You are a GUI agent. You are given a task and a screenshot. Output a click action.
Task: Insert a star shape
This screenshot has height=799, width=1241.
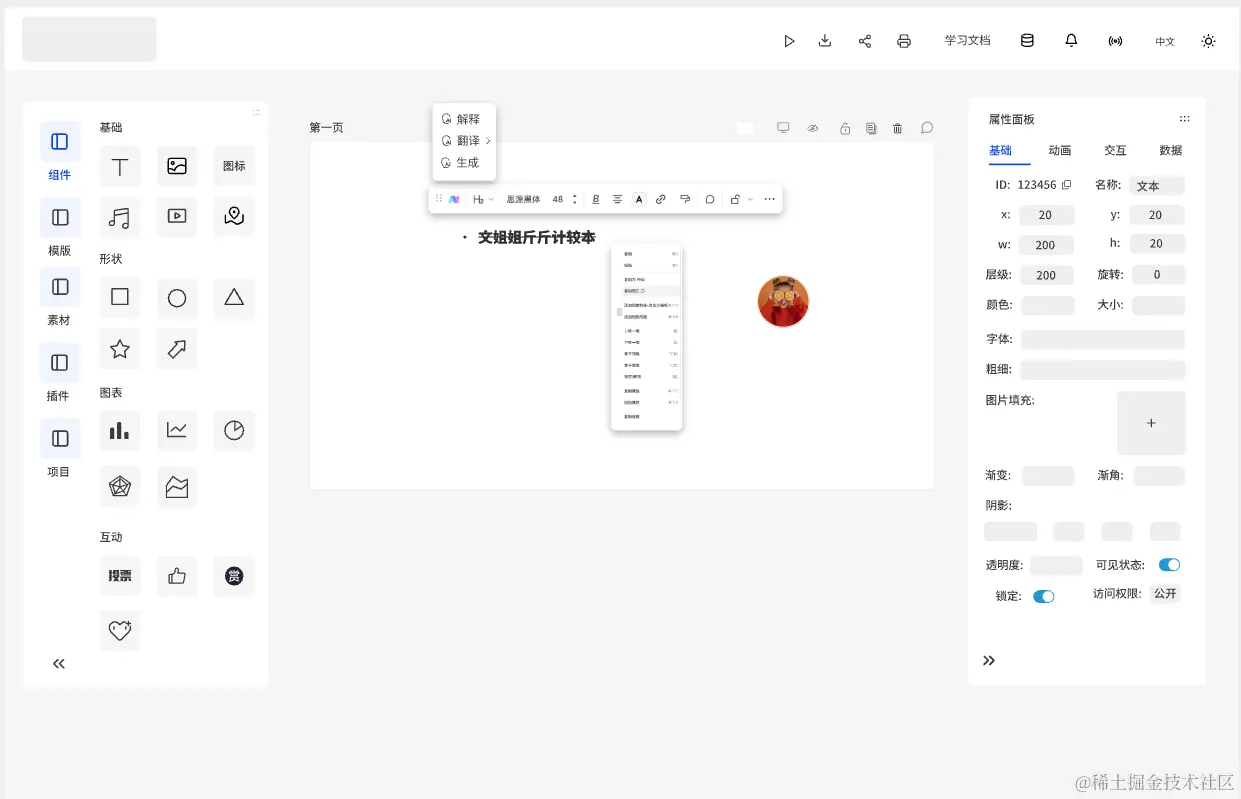(120, 349)
